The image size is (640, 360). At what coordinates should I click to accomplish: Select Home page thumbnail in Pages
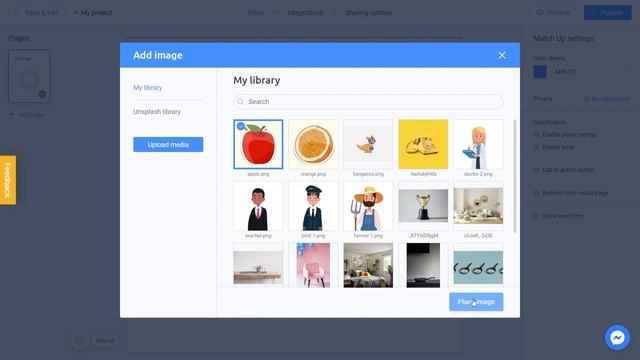point(29,76)
